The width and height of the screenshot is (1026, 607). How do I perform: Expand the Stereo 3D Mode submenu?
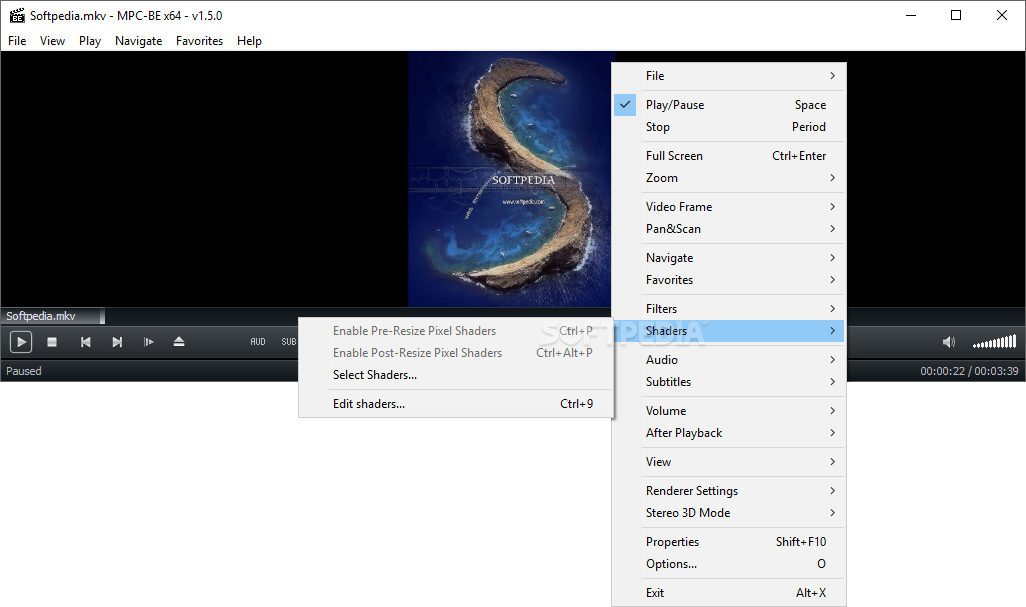coord(728,513)
